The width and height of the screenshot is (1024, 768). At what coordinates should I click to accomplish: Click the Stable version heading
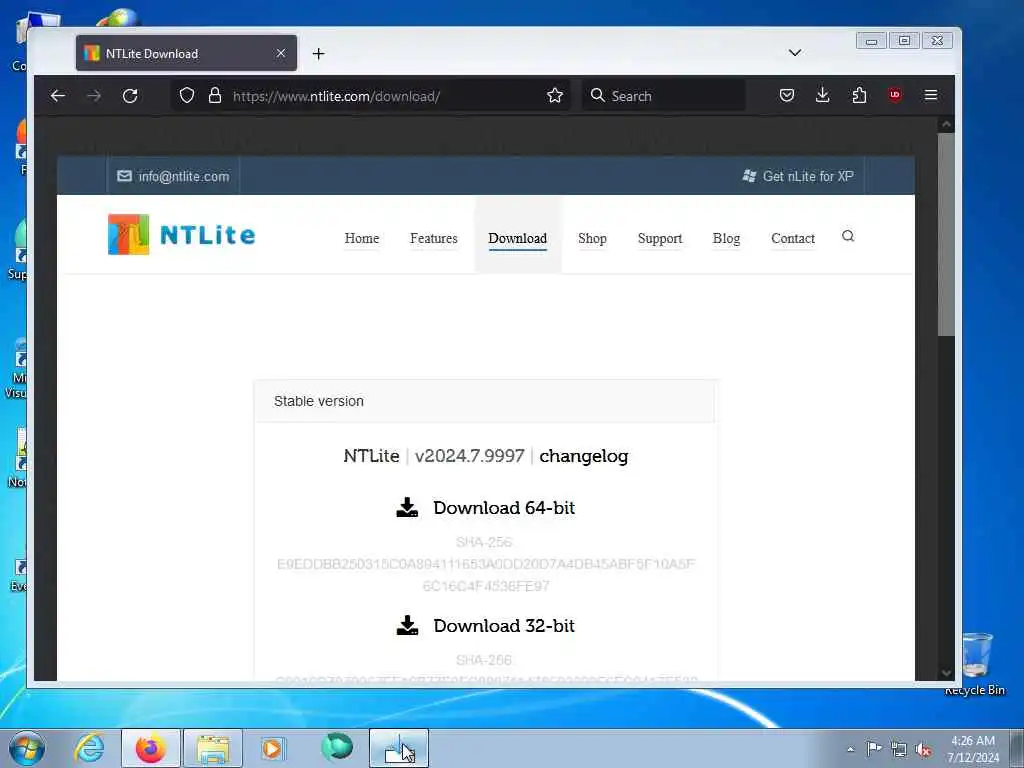pos(319,401)
